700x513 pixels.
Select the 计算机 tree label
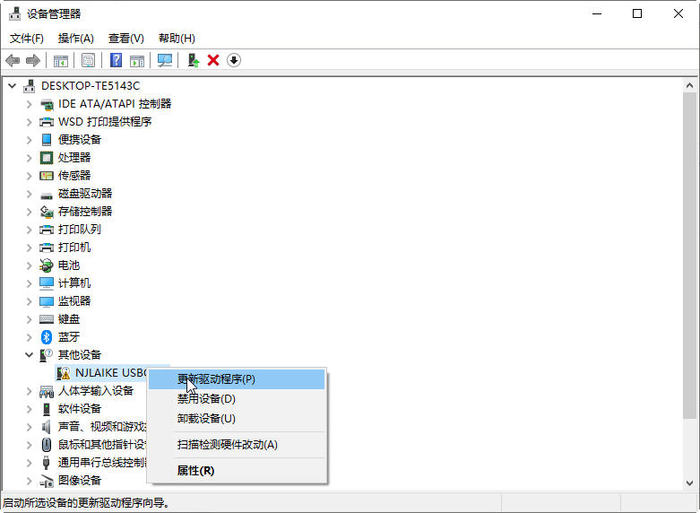click(x=74, y=283)
